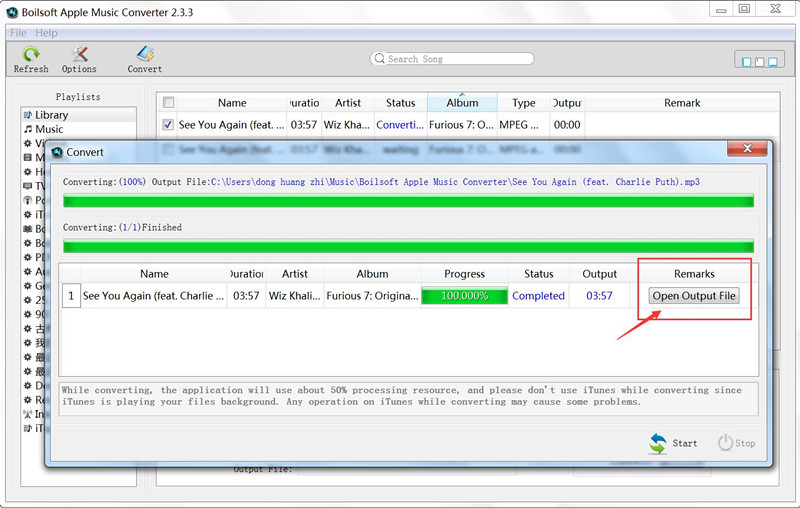Click the Remark column header in main list
The height and width of the screenshot is (508, 800).
[x=682, y=103]
